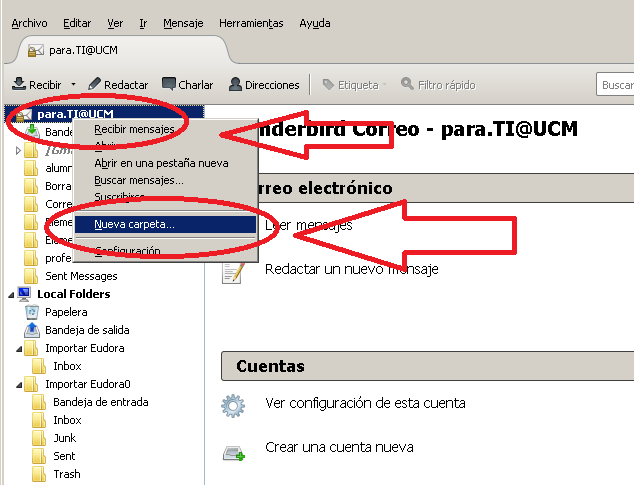Open Inbox under Importar Eudora
Image resolution: width=634 pixels, height=485 pixels.
click(x=67, y=366)
